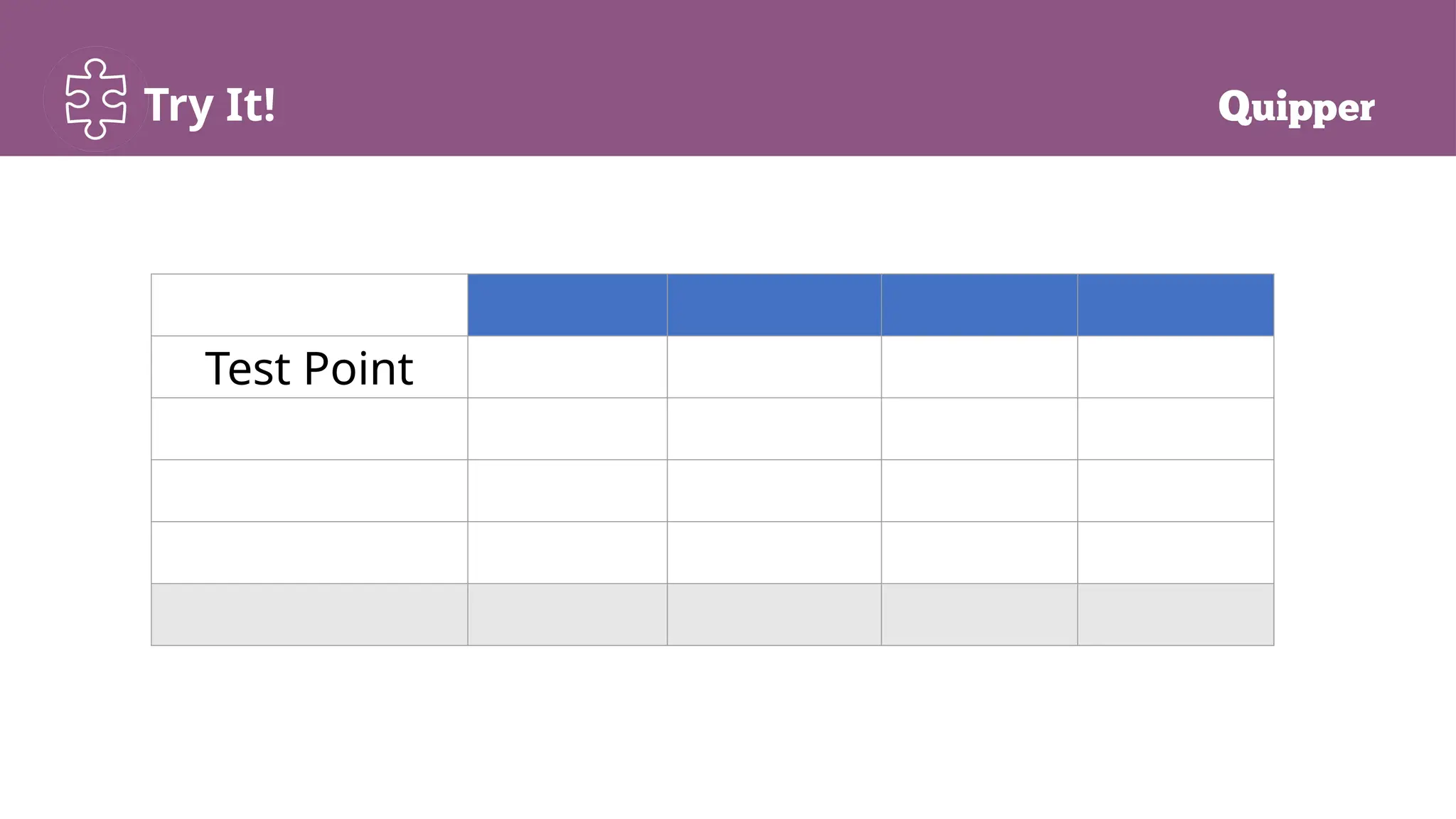This screenshot has height=819, width=1456.
Task: Click the cell directly below second blue header
Action: 774,367
